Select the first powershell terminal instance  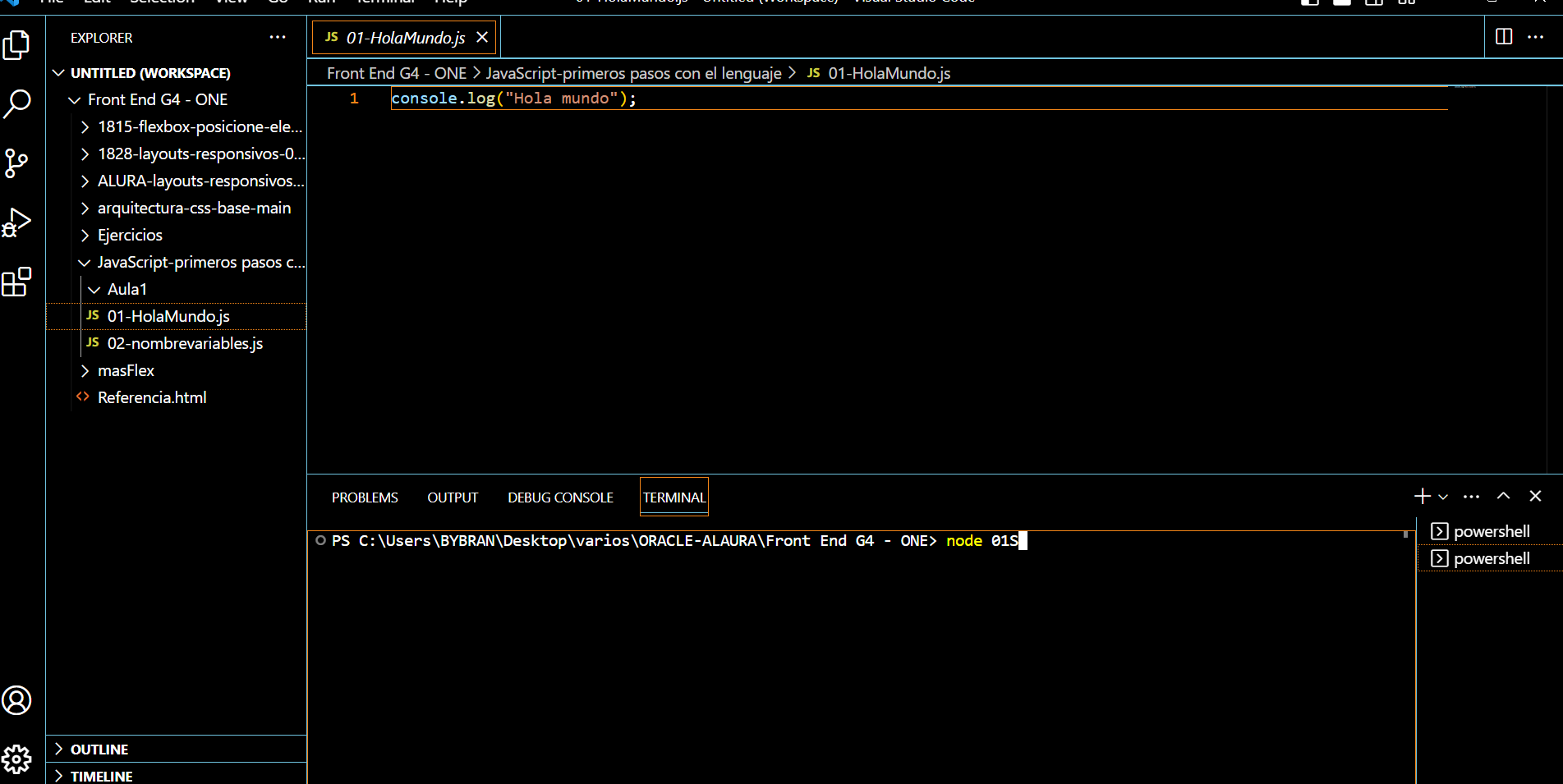1490,531
